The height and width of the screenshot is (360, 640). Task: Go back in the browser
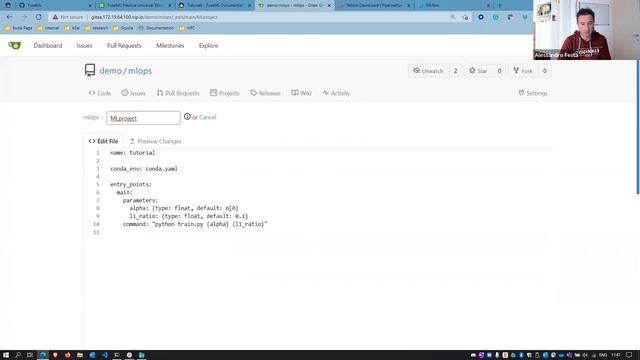9,17
